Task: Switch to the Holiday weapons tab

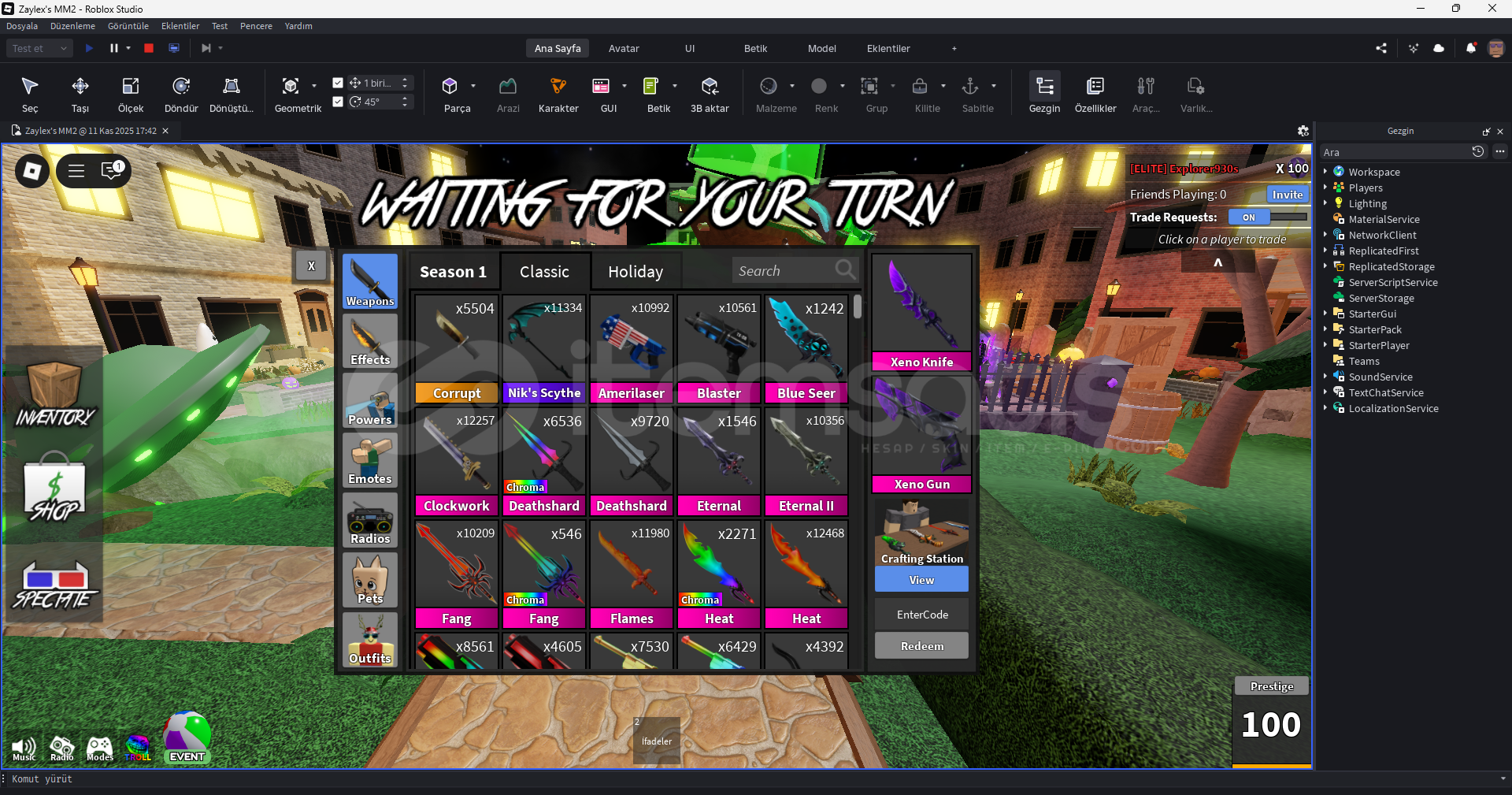Action: point(636,272)
